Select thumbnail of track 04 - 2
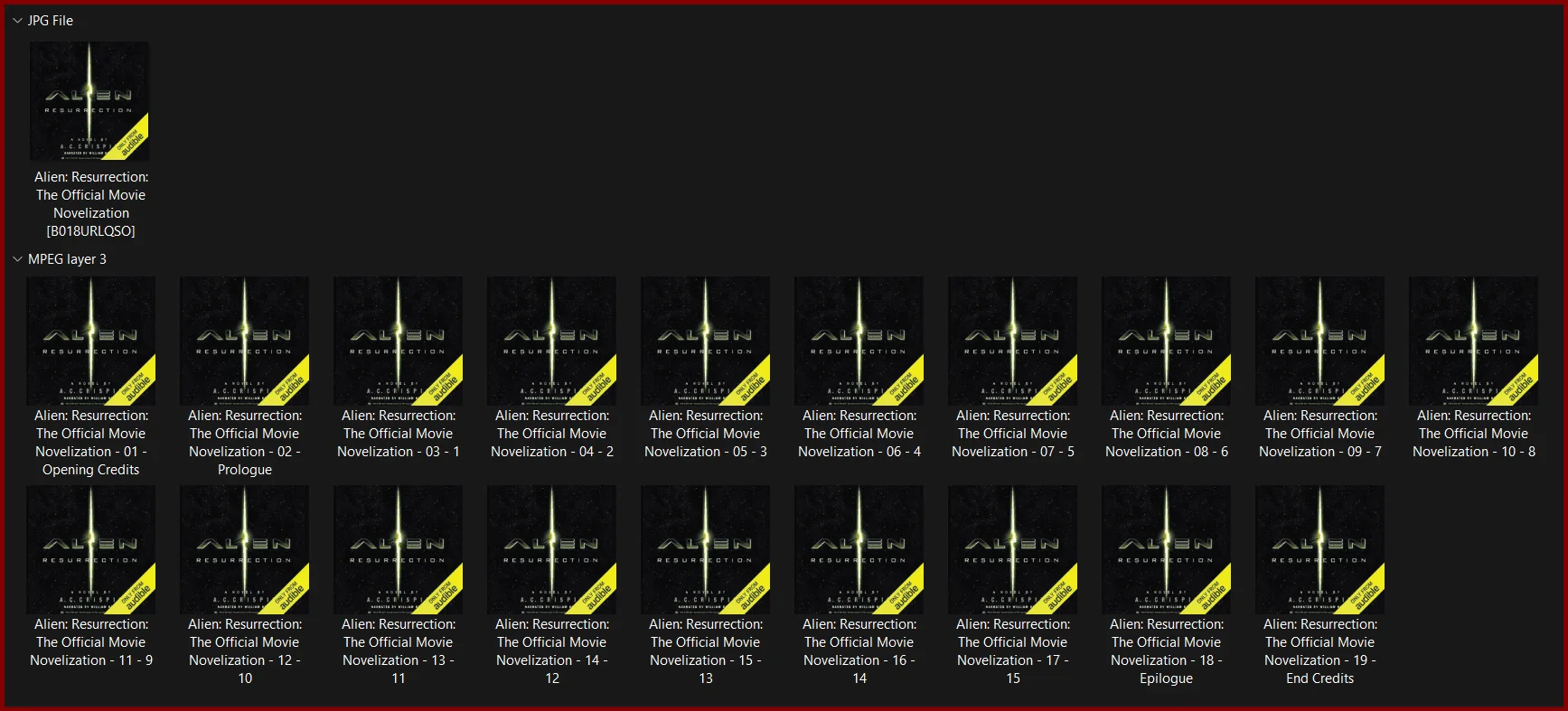1568x711 pixels. coord(552,341)
